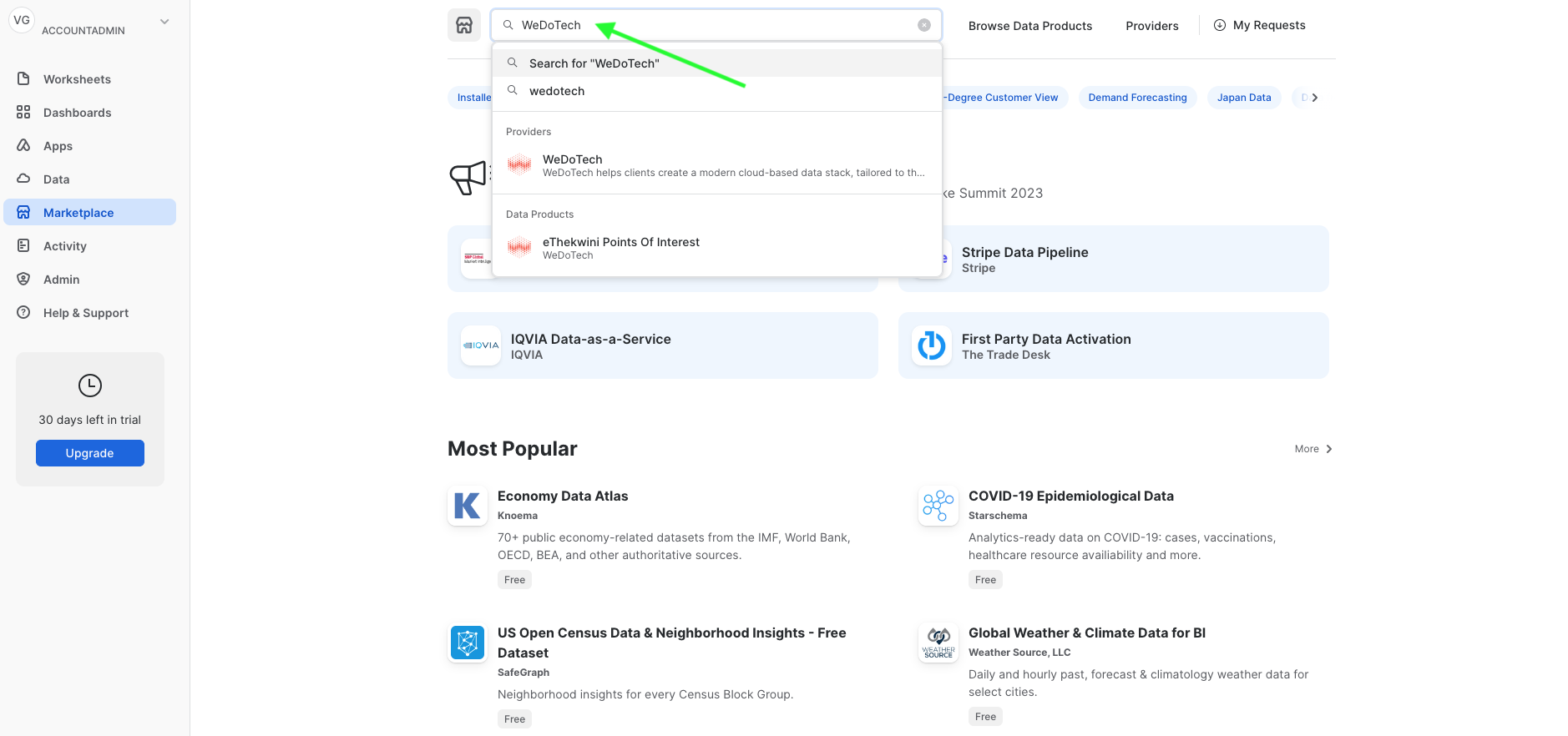Click the Apps icon
Image resolution: width=1568 pixels, height=736 pixels.
point(23,145)
